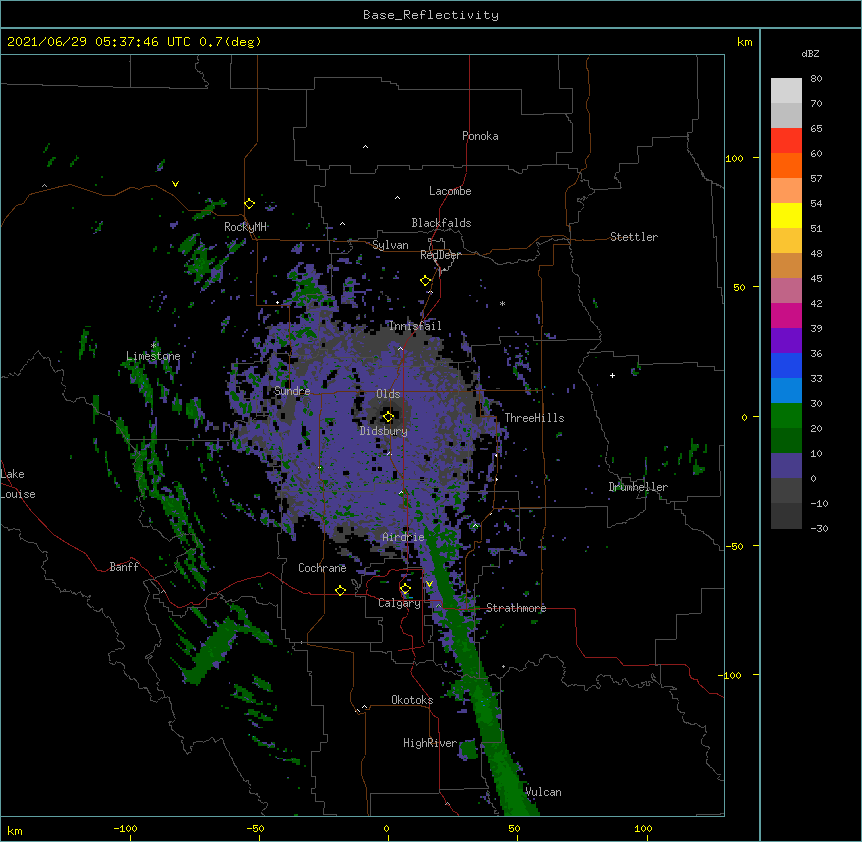
Task: Click the Sundre label
Action: coord(292,391)
